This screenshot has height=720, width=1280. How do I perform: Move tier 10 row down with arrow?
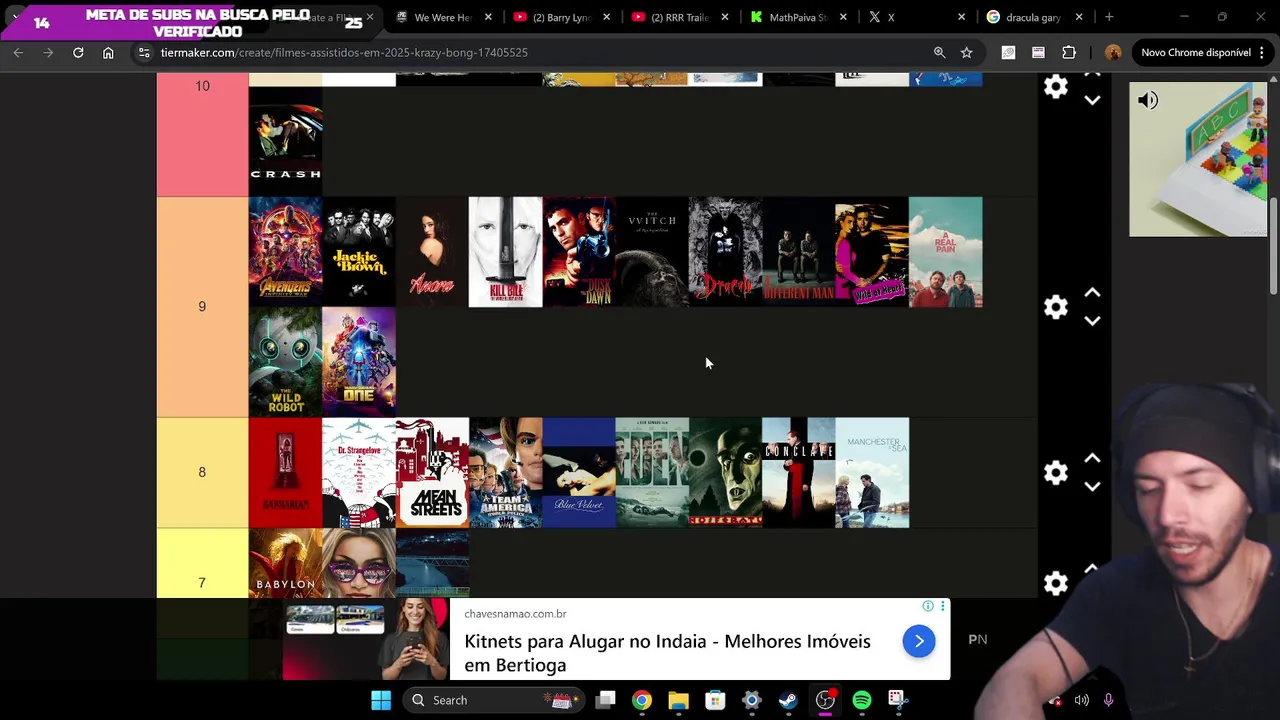(1092, 100)
